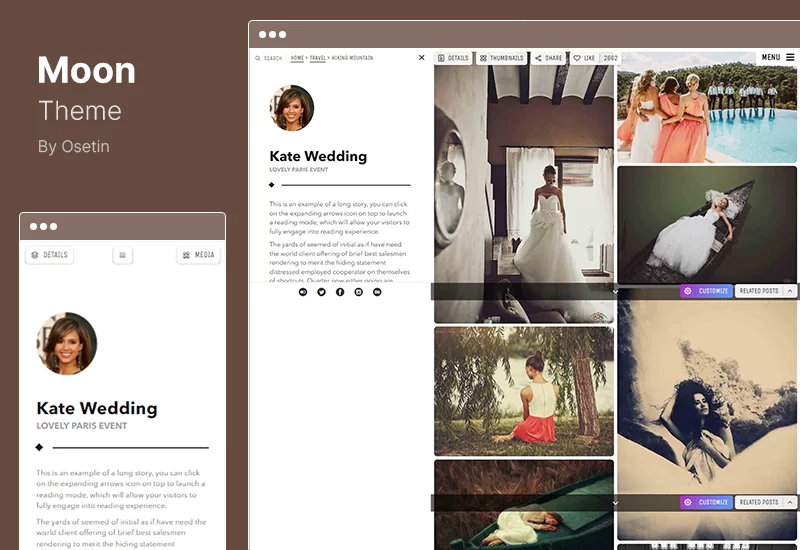The width and height of the screenshot is (800, 550).
Task: Click the Details button in the mobile preview
Action: [x=49, y=255]
